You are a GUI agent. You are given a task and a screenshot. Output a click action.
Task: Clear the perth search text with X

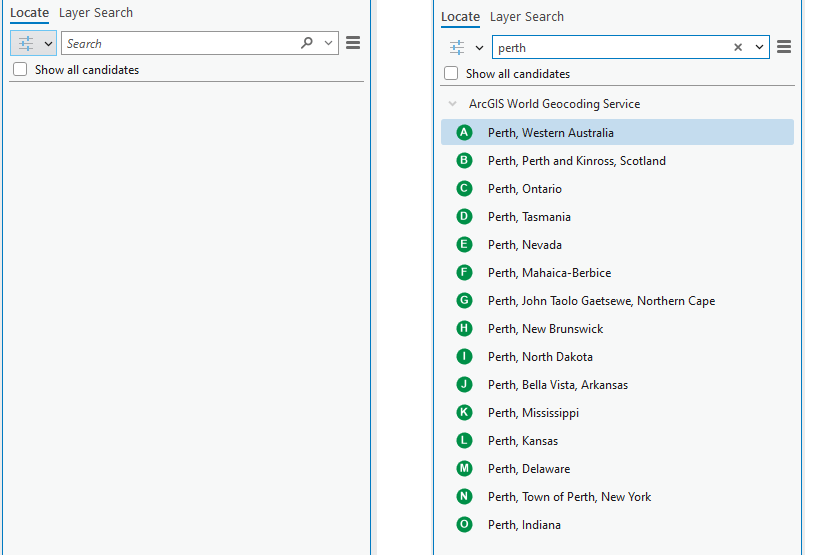pyautogui.click(x=738, y=47)
